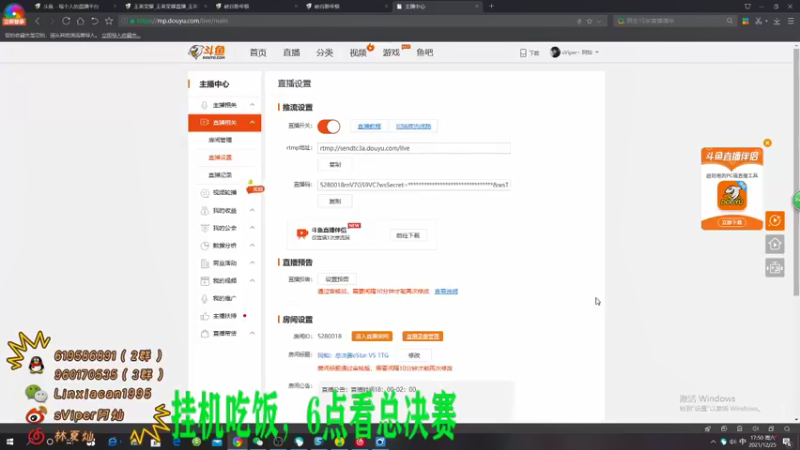Viewport: 800px width, 450px height.
Task: Open the live streaming tutorial link
Action: tap(369, 126)
